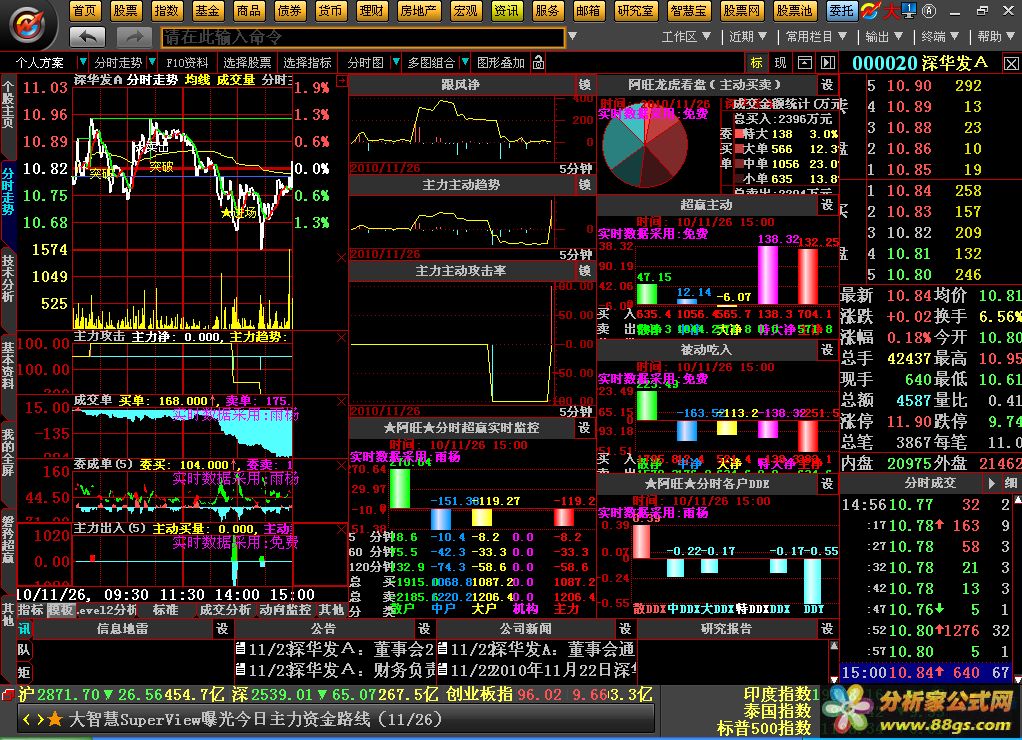This screenshot has width=1022, height=740.
Task: Click the command input field
Action: [x=362, y=37]
